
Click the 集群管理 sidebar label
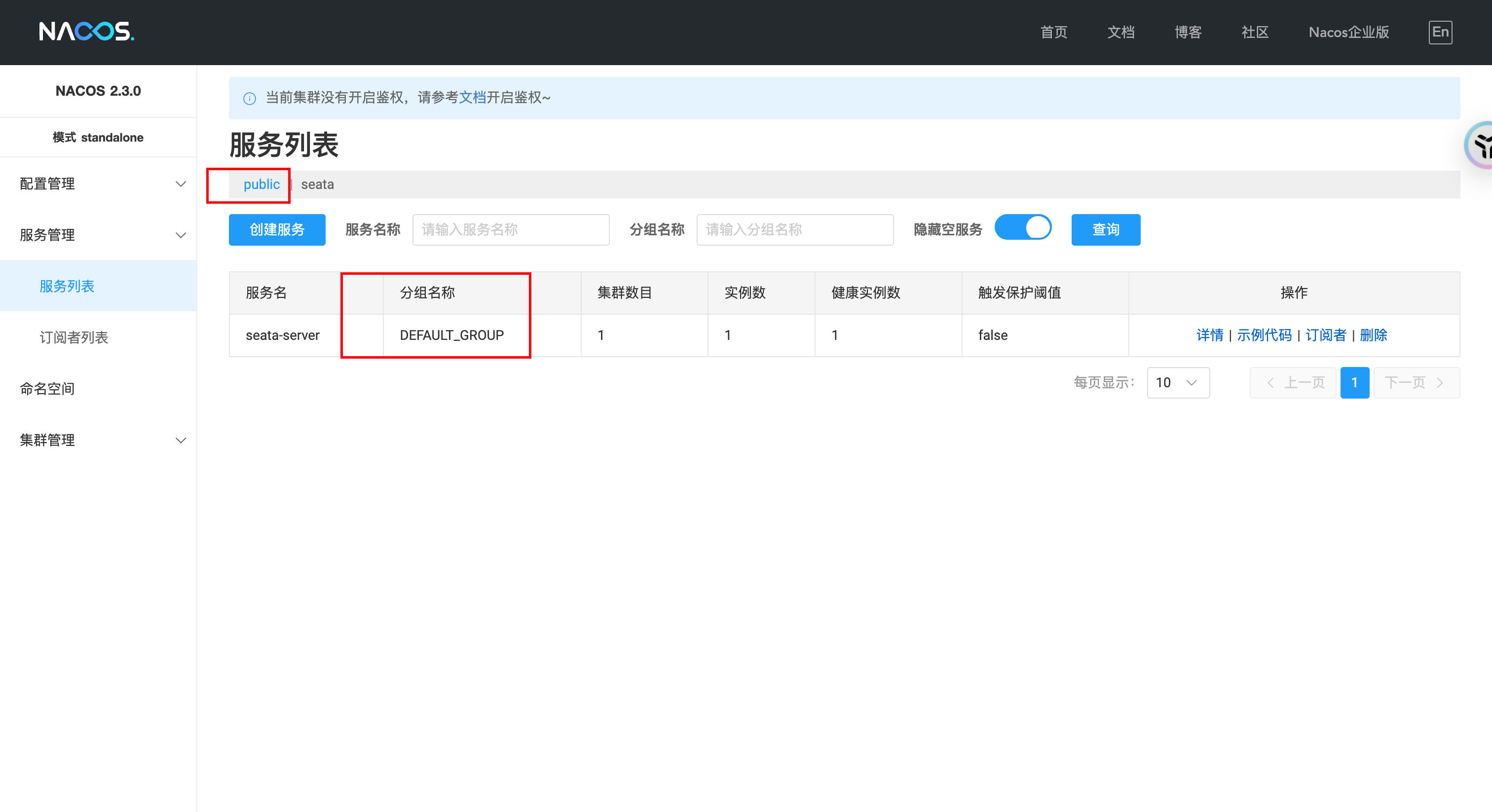pyautogui.click(x=47, y=440)
